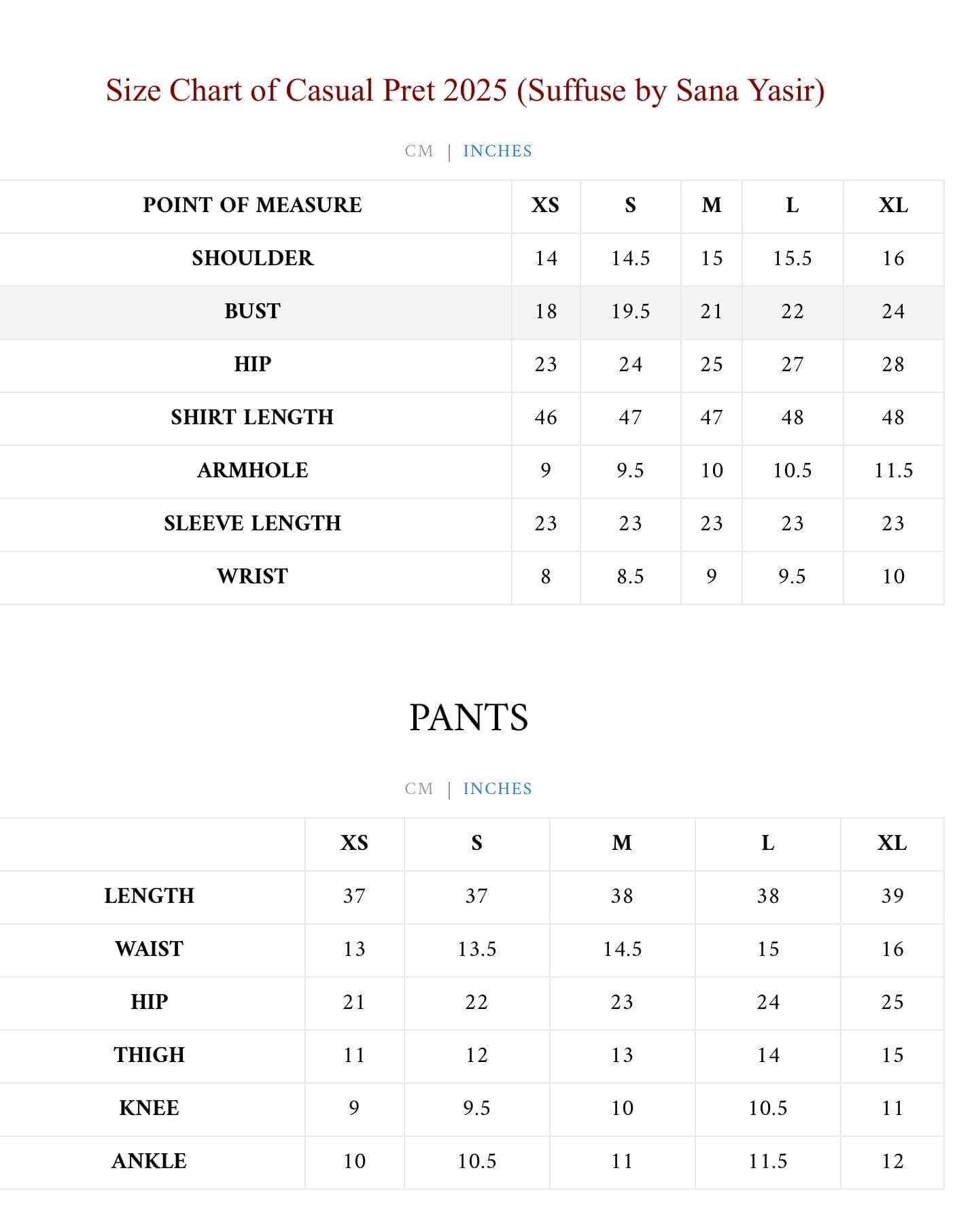The image size is (955, 1232).
Task: Switch the top size chart to CM
Action: tap(419, 151)
